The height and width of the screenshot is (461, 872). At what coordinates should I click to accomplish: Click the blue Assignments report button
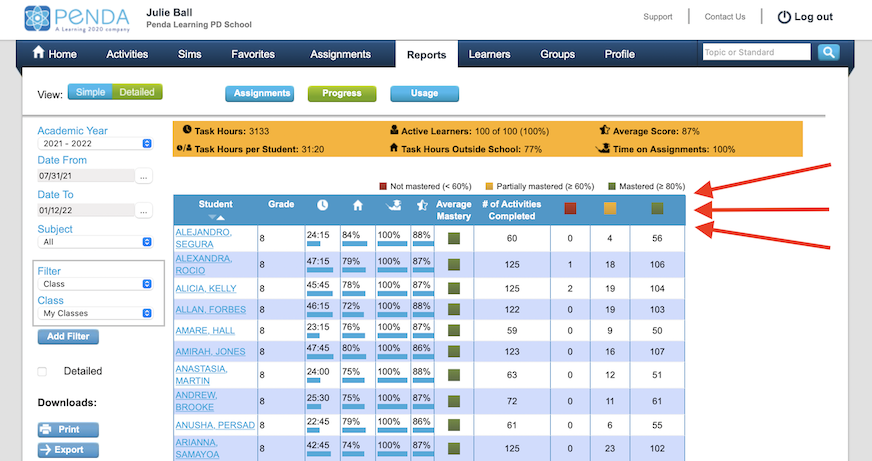click(x=259, y=93)
